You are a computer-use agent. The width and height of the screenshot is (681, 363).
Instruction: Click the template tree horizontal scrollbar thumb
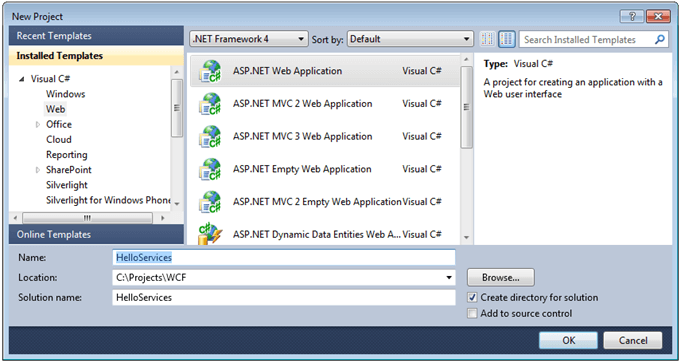(87, 217)
